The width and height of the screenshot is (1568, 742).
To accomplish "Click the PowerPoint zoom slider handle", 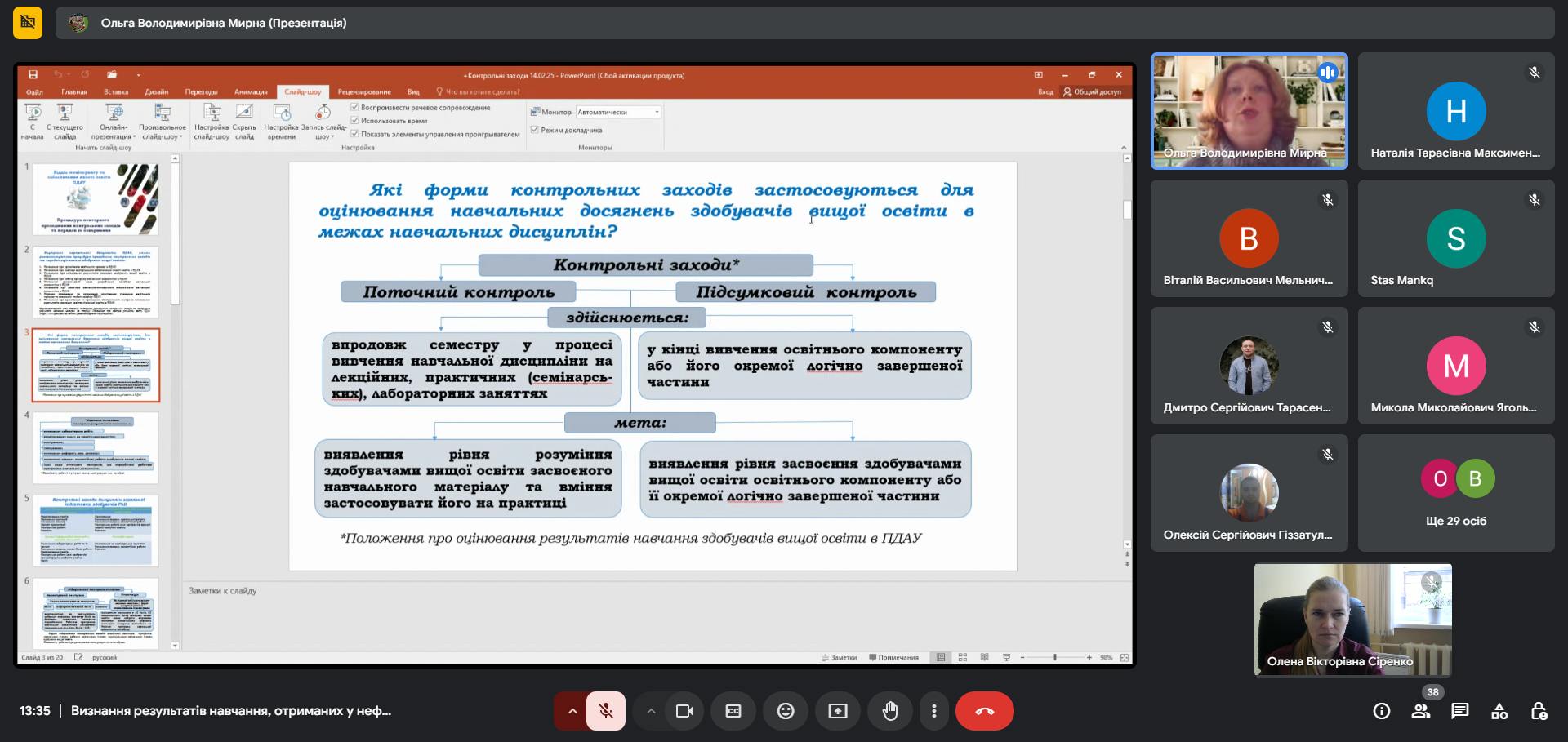I will tap(1054, 657).
